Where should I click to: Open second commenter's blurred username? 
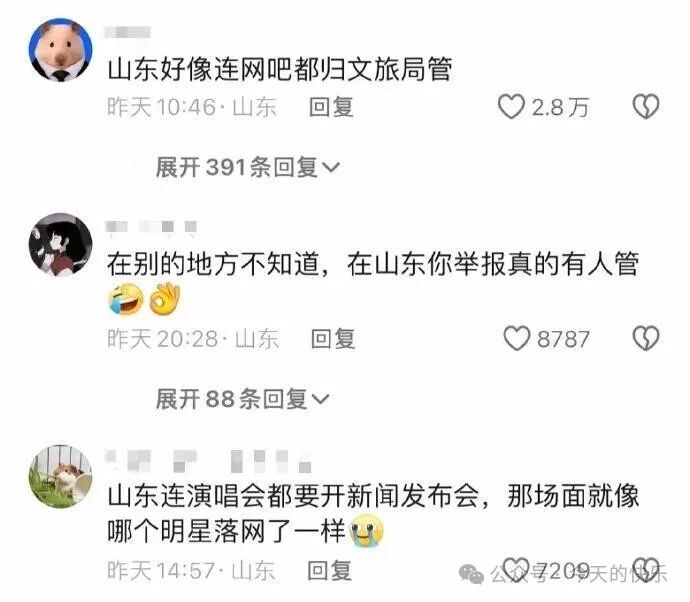[x=151, y=227]
